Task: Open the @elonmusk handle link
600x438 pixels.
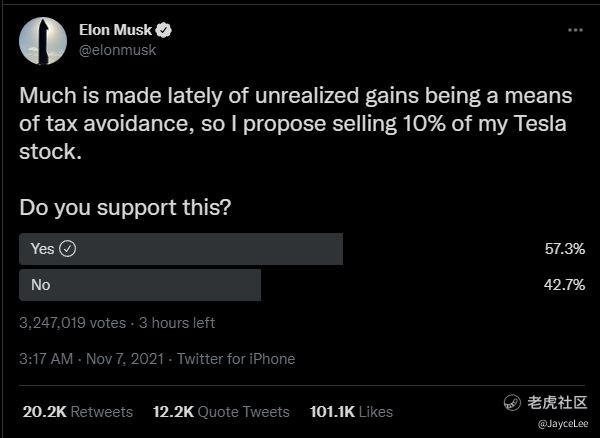Action: click(x=117, y=50)
